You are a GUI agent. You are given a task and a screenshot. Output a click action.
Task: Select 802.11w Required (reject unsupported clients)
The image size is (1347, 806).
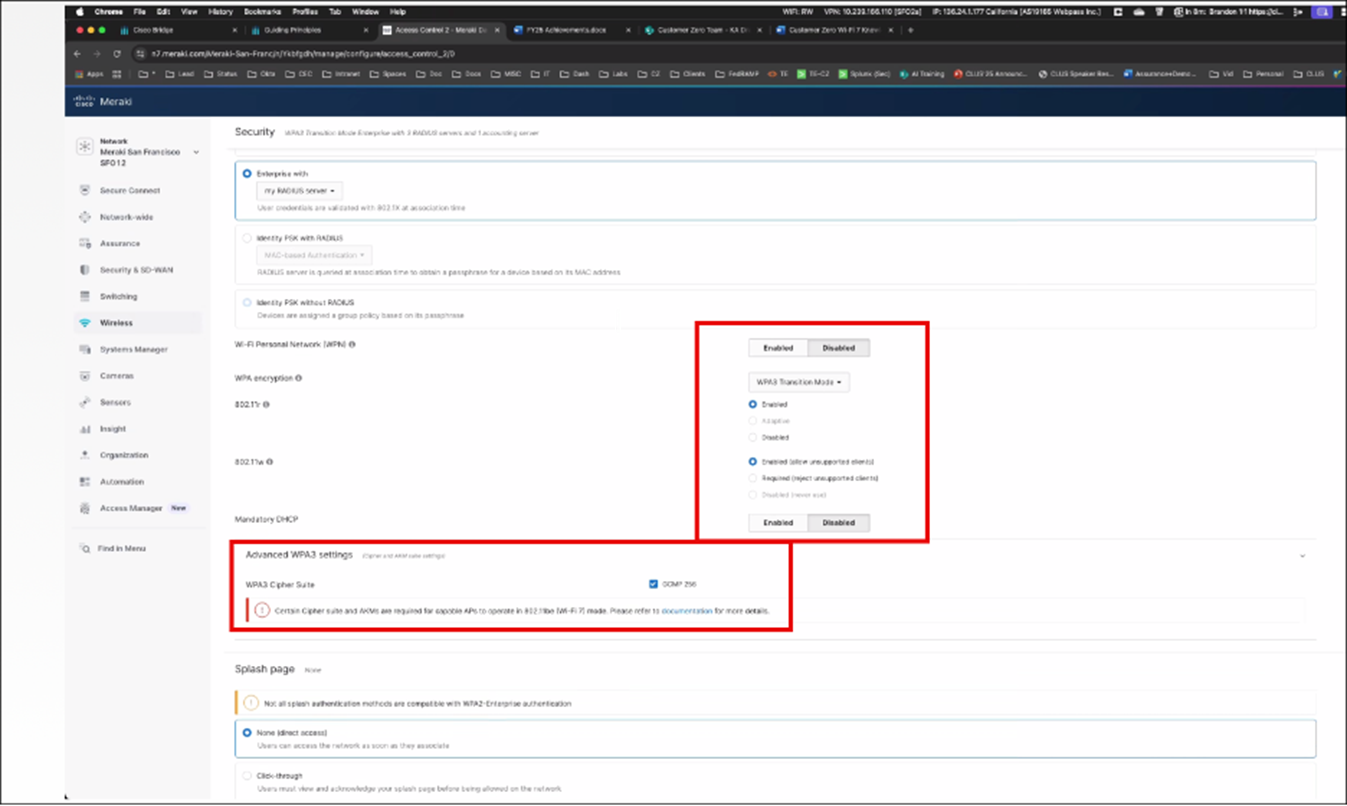point(753,478)
